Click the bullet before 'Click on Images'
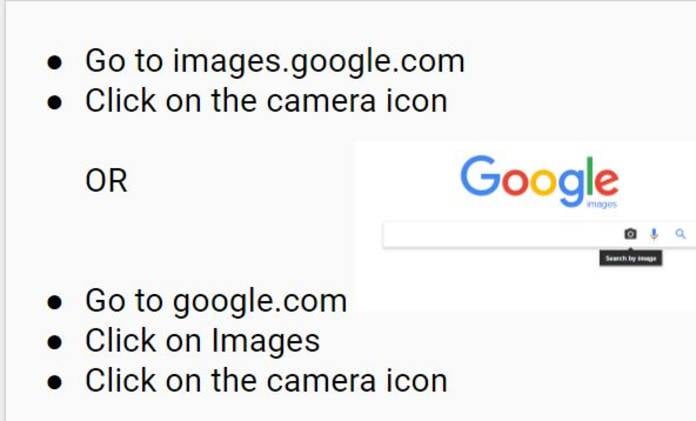 click(x=56, y=342)
